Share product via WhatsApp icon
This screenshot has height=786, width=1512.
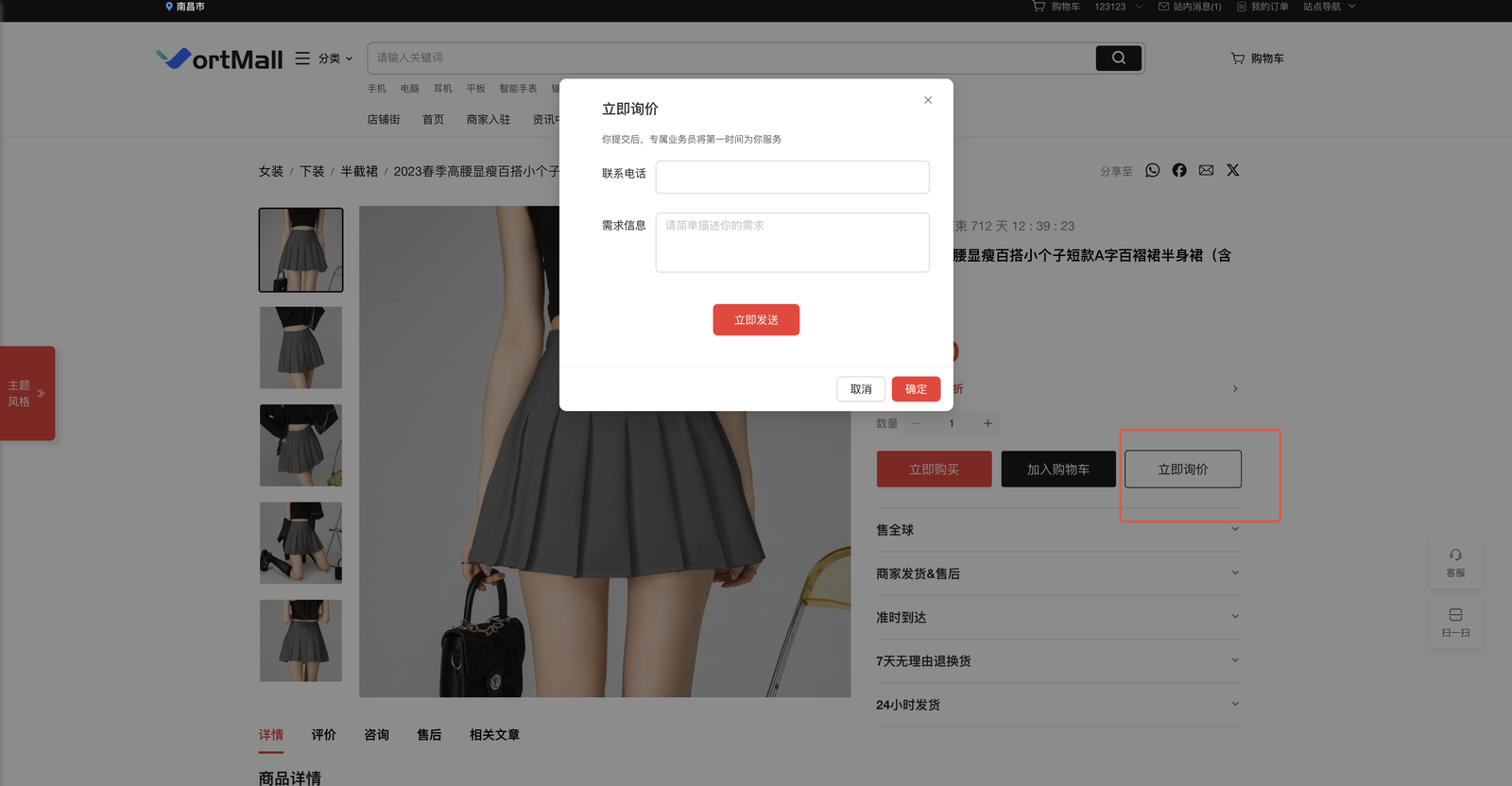pyautogui.click(x=1152, y=170)
